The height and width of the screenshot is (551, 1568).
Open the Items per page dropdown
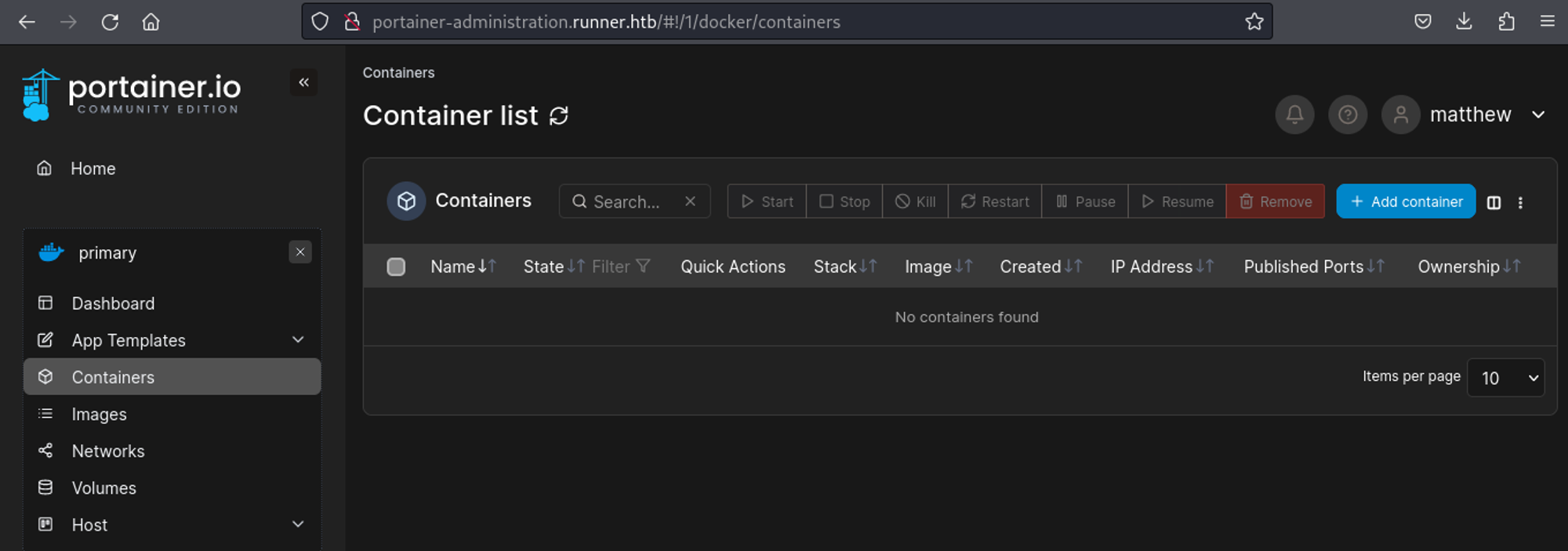(1505, 378)
